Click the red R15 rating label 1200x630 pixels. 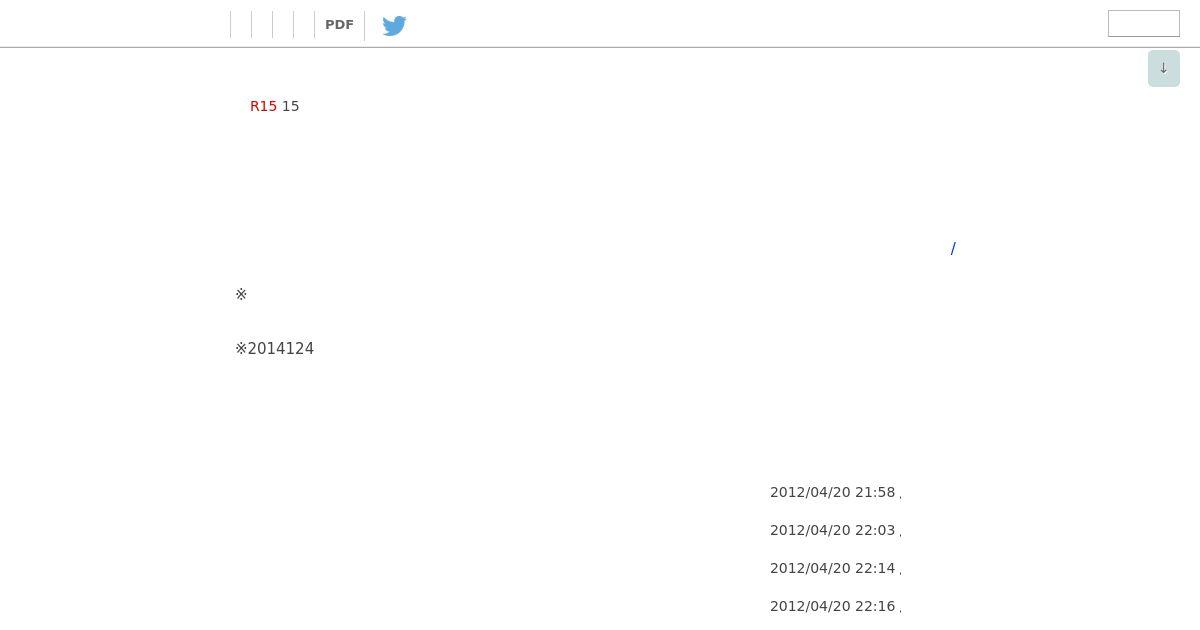[x=263, y=106]
